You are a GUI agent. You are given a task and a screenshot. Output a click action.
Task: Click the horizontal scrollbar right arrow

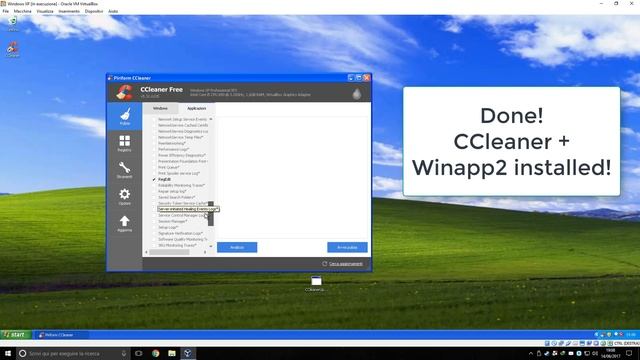click(x=205, y=252)
